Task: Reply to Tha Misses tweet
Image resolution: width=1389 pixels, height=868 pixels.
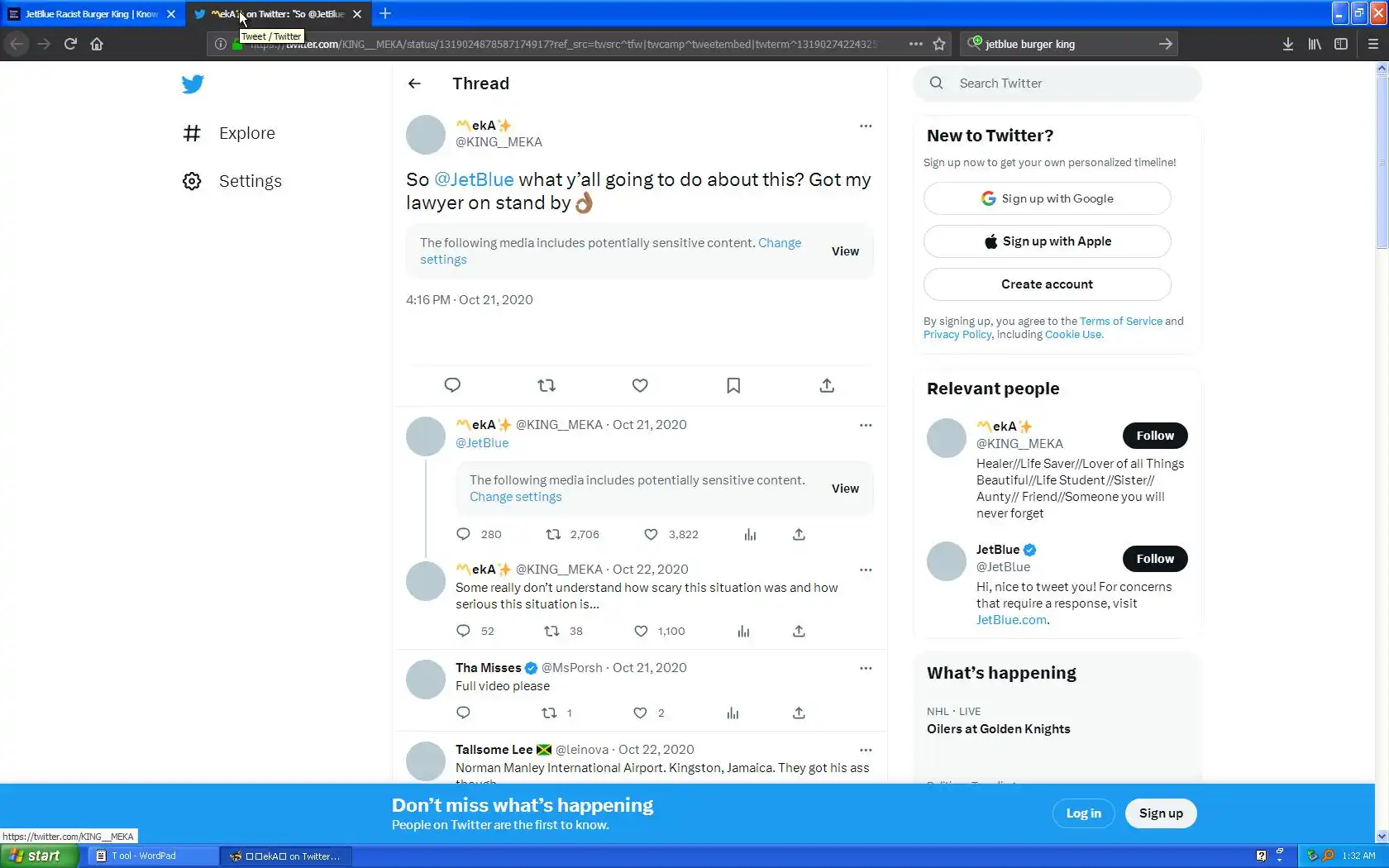Action: (463, 713)
